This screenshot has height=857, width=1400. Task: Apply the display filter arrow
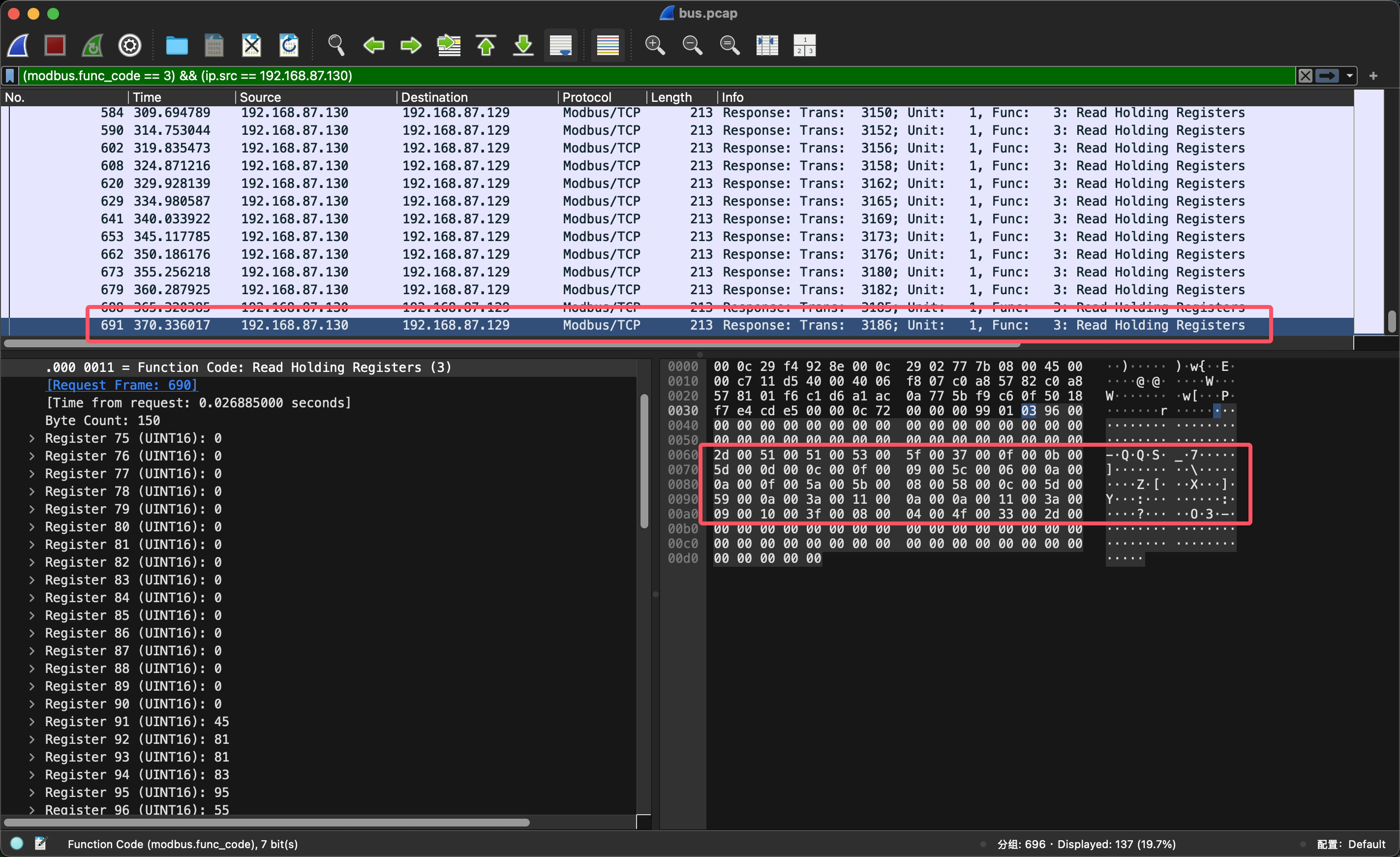[1327, 76]
